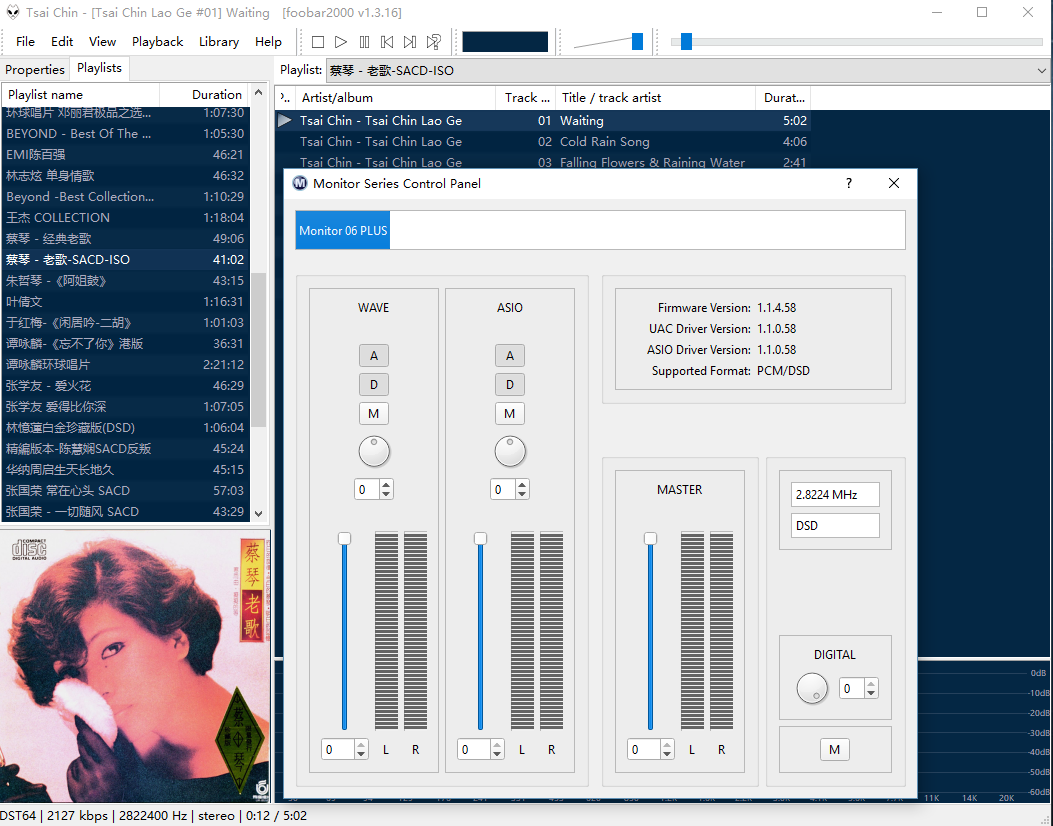Toggle the WAVE channel M mute button
Screen dimensions: 1053x826
pos(374,414)
